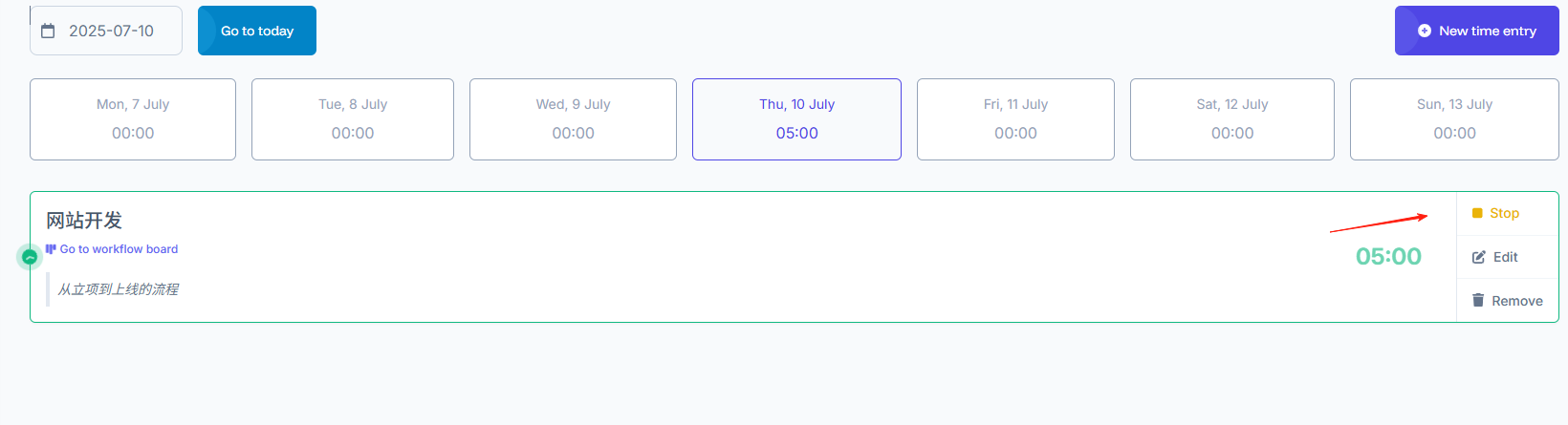Select the Mon, 7 July day card
Image resolution: width=1568 pixels, height=425 pixels.
tap(133, 119)
